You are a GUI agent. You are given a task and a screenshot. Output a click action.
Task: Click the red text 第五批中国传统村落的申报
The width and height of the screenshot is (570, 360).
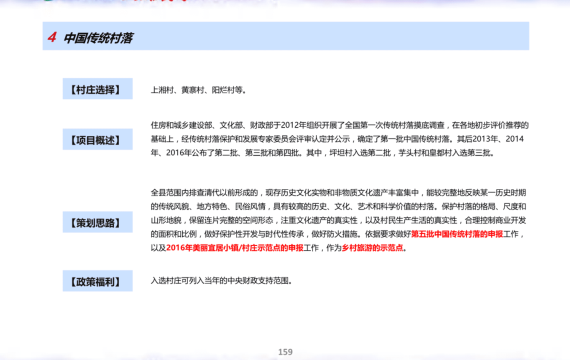pyautogui.click(x=457, y=234)
